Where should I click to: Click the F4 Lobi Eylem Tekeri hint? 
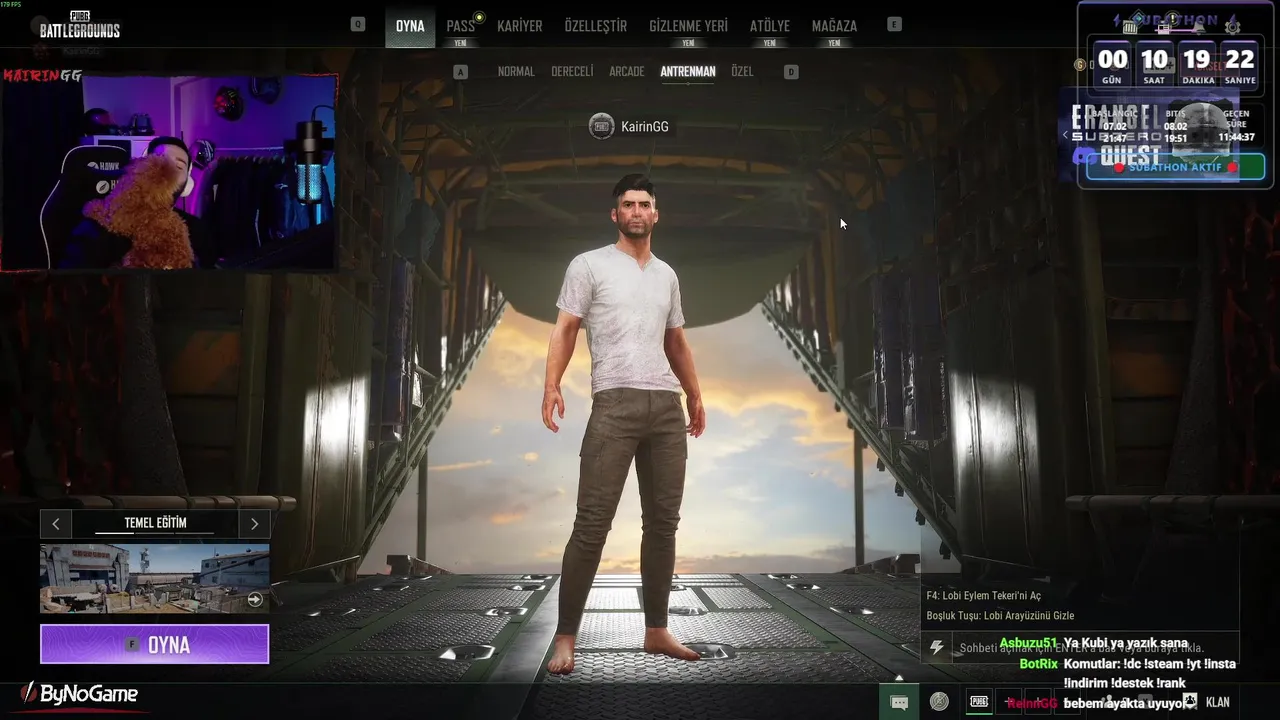[983, 596]
